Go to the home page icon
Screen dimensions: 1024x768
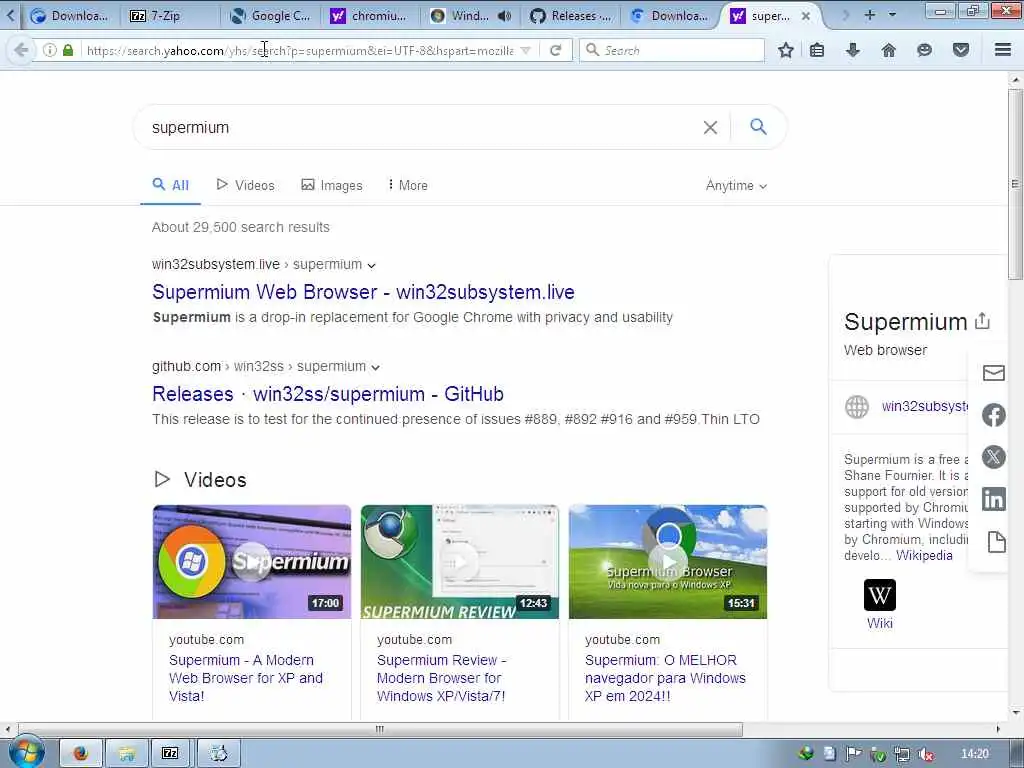pos(889,50)
